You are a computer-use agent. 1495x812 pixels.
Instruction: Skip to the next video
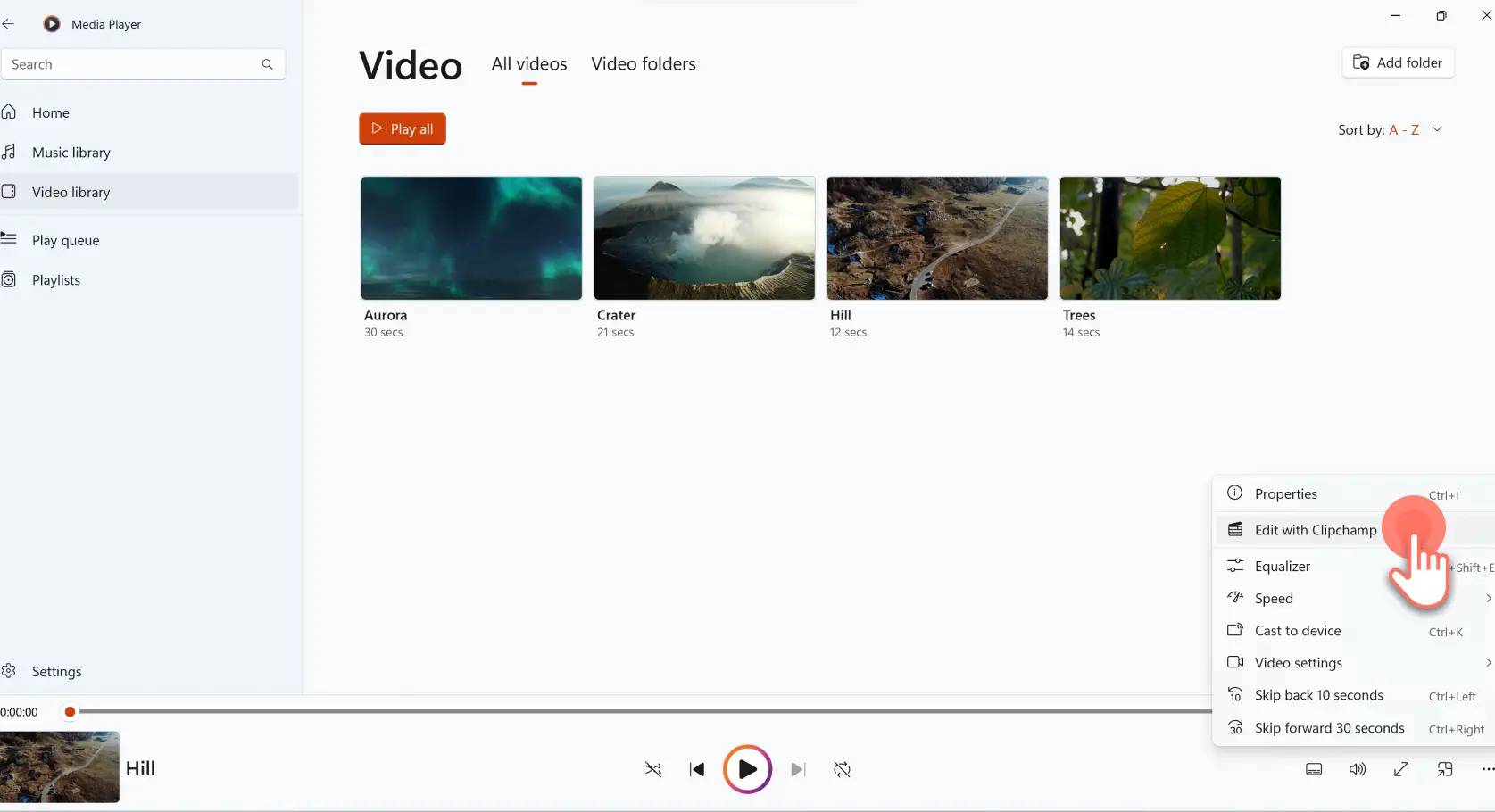[798, 769]
